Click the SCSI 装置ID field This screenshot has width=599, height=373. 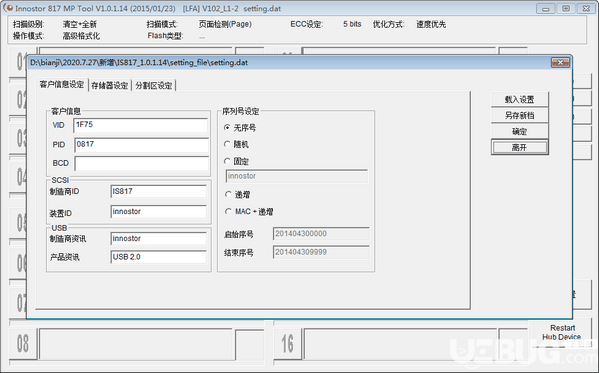point(159,212)
